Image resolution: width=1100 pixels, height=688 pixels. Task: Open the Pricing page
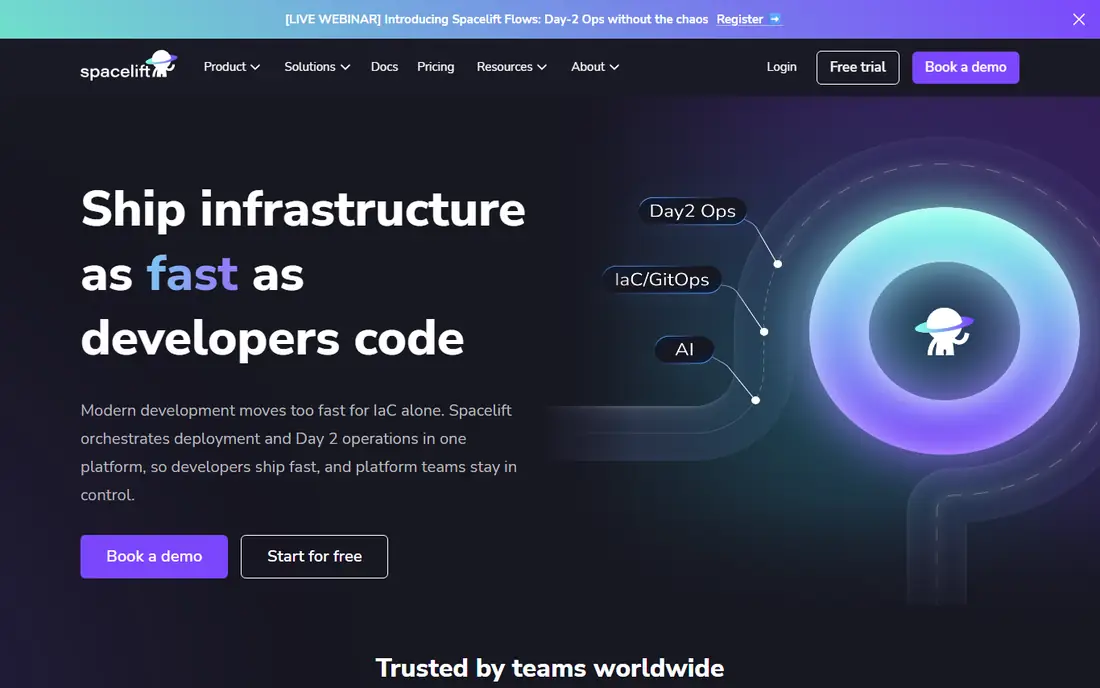(x=436, y=67)
